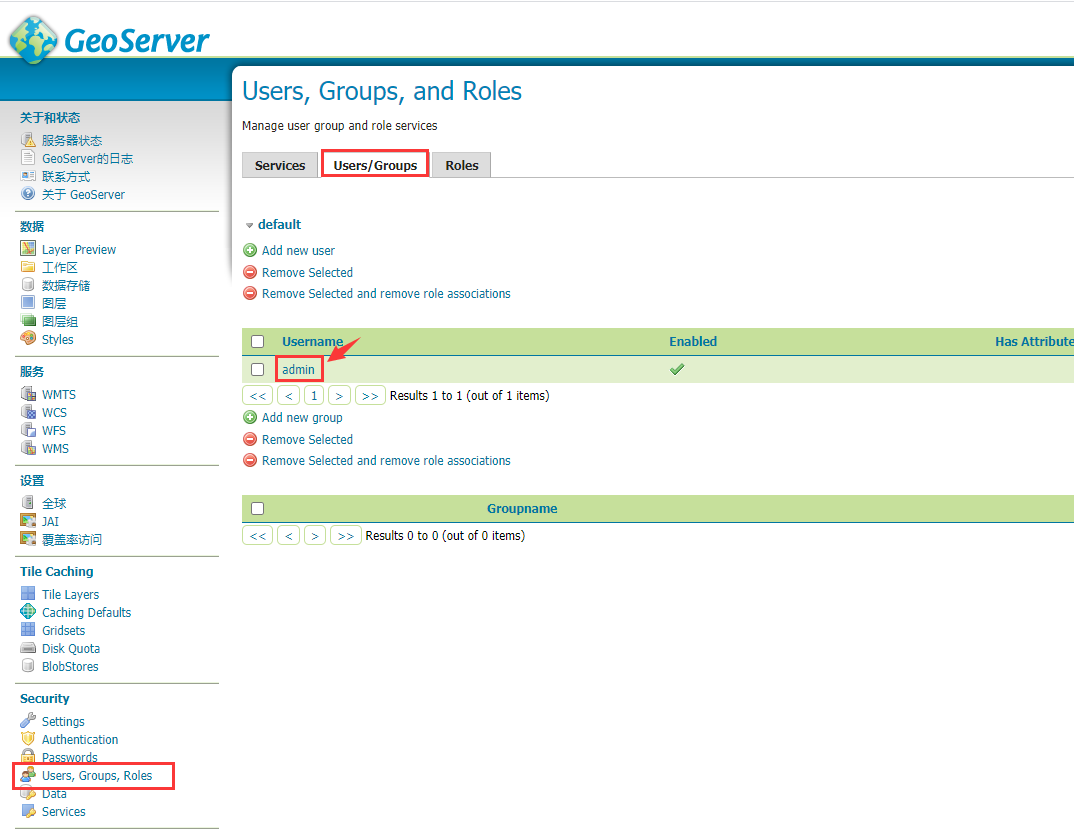Collapse the default user group service section
This screenshot has width=1074, height=831.
[x=250, y=224]
